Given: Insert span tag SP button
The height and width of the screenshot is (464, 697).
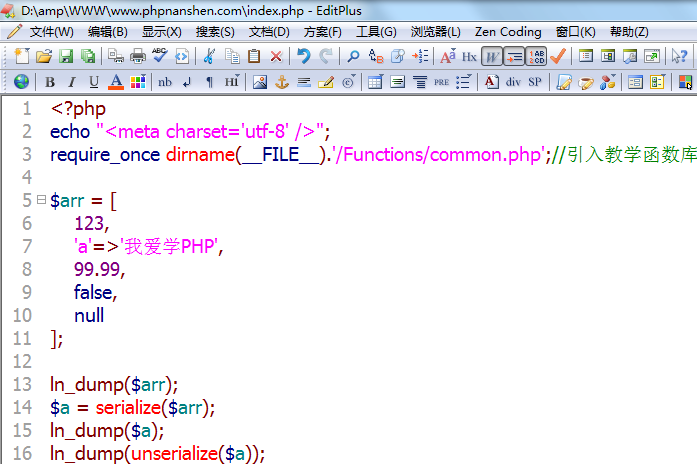Looking at the screenshot, I should click(x=535, y=82).
